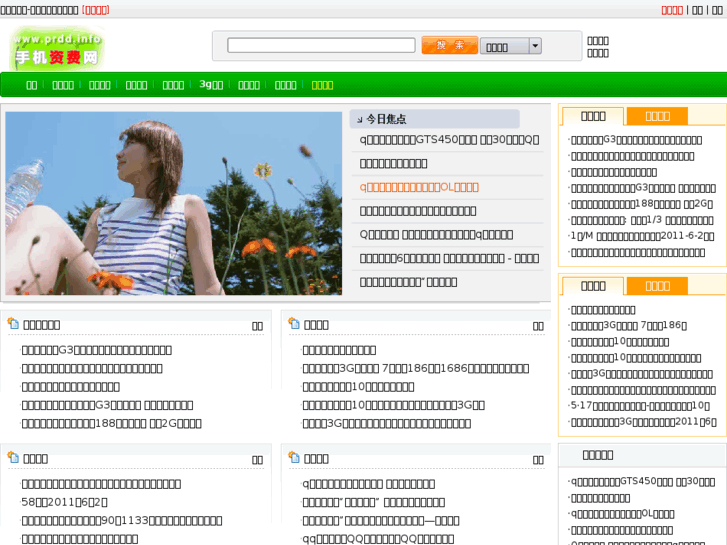This screenshot has width=727, height=545.
Task: Click the orange search button
Action: [449, 46]
